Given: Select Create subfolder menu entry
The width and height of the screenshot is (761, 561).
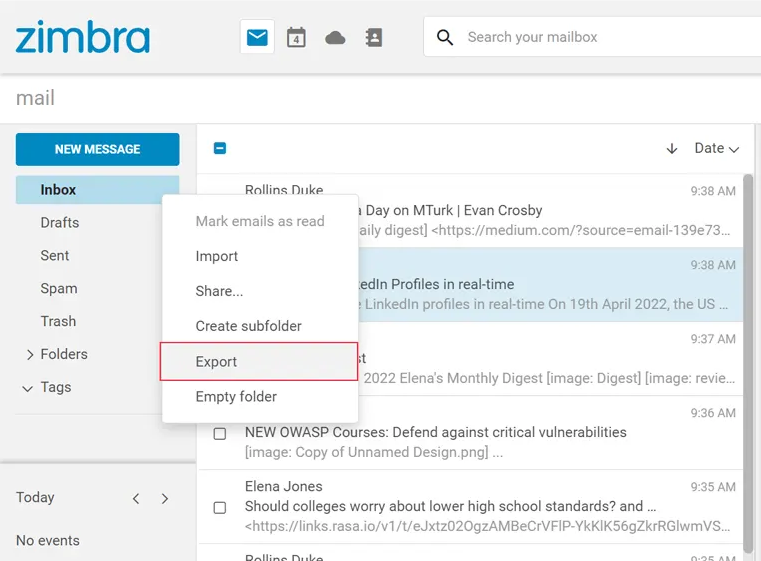Looking at the screenshot, I should coord(260,326).
